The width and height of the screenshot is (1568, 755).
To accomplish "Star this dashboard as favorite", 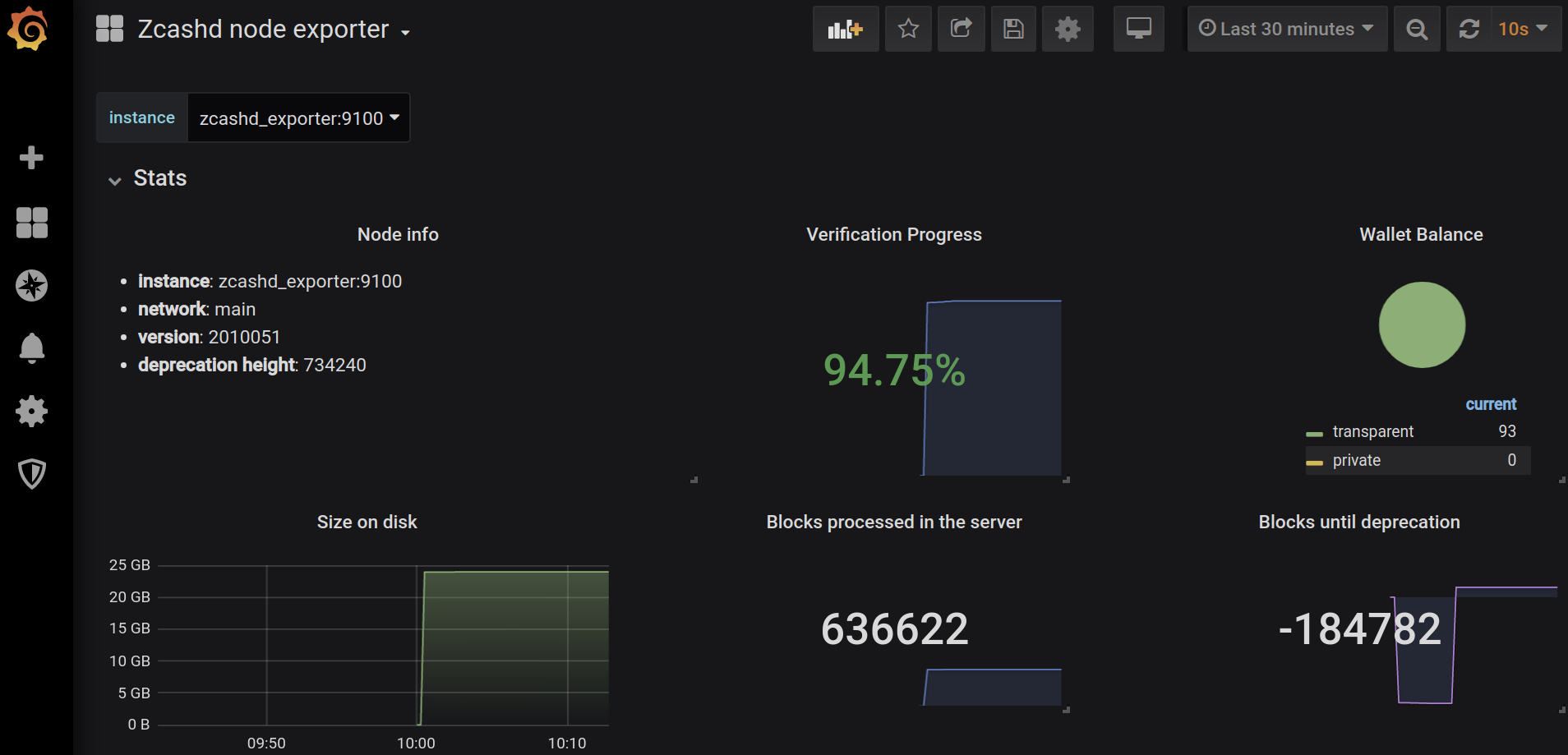I will [908, 30].
